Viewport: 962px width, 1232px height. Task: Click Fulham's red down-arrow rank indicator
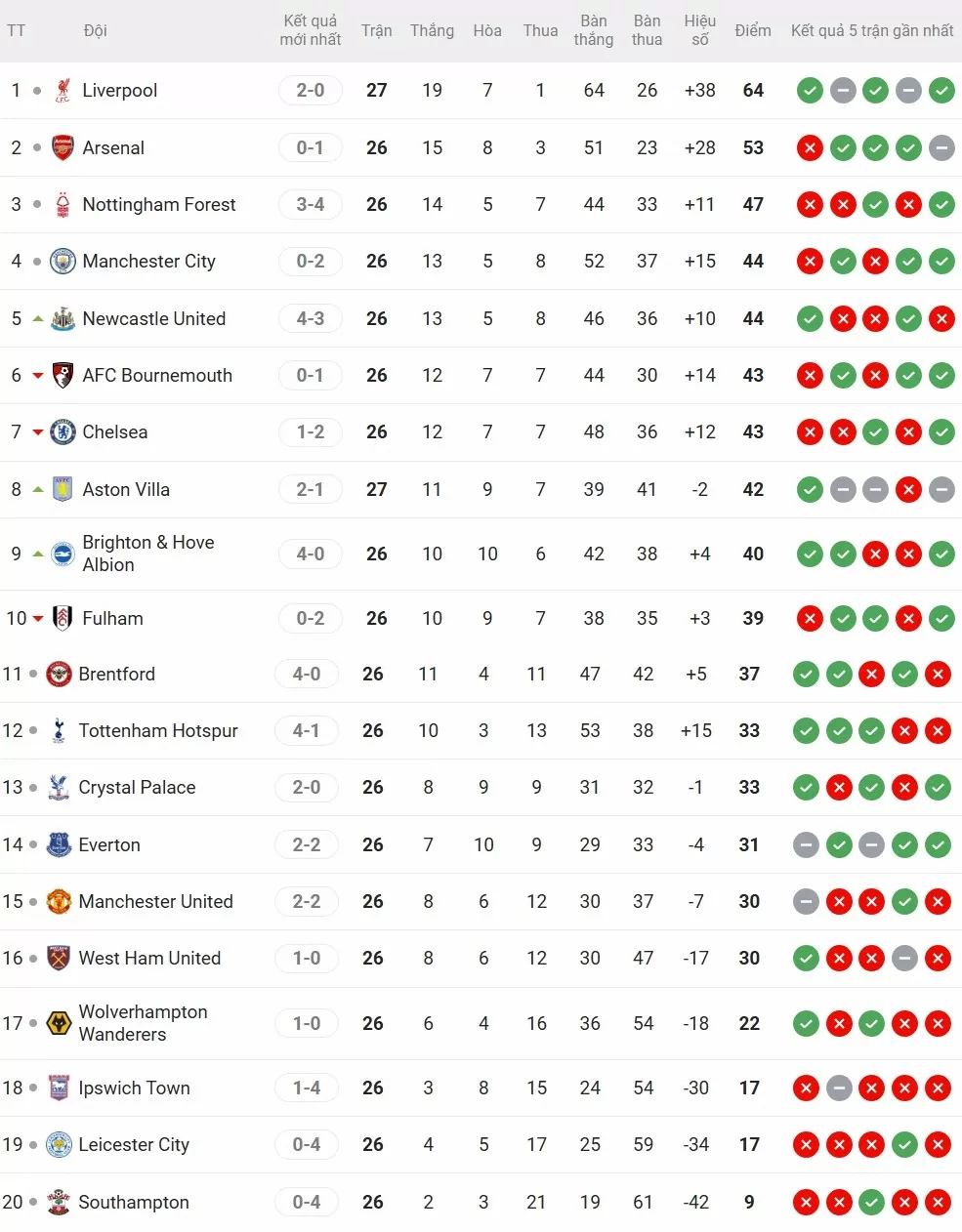[38, 618]
